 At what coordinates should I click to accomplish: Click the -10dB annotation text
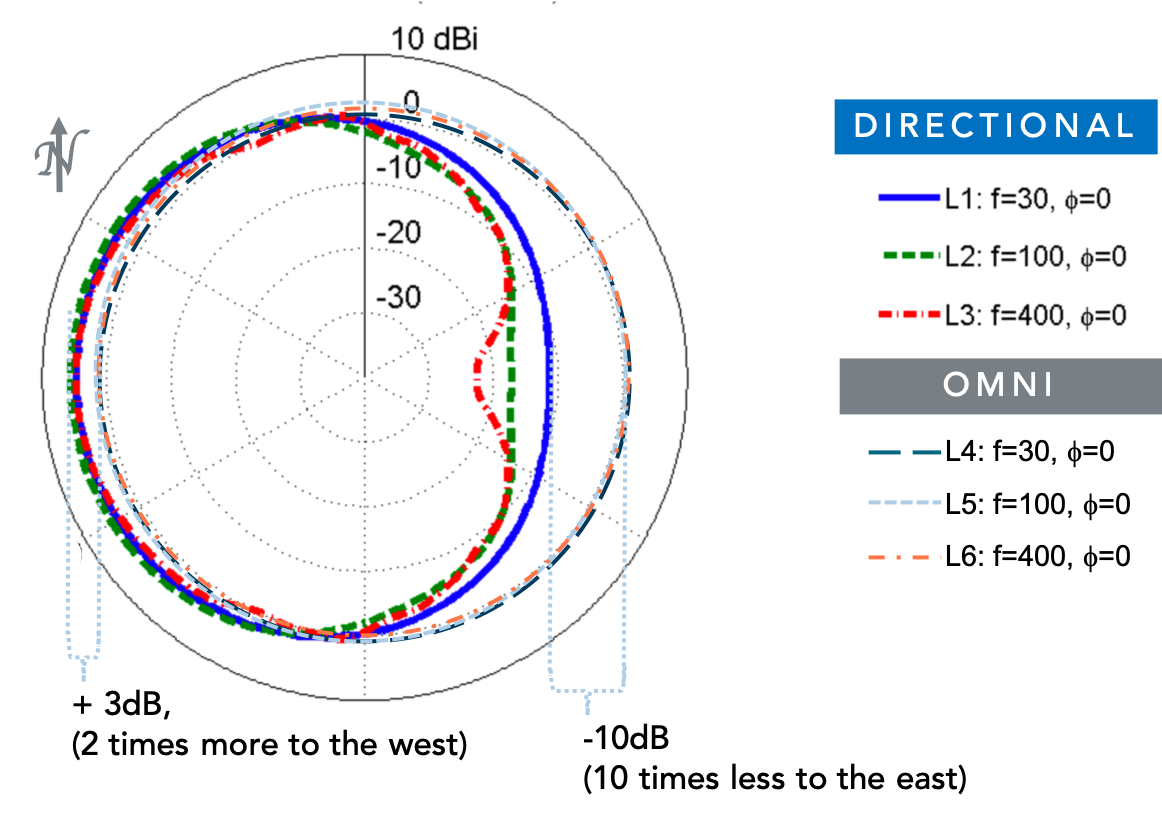coord(626,739)
